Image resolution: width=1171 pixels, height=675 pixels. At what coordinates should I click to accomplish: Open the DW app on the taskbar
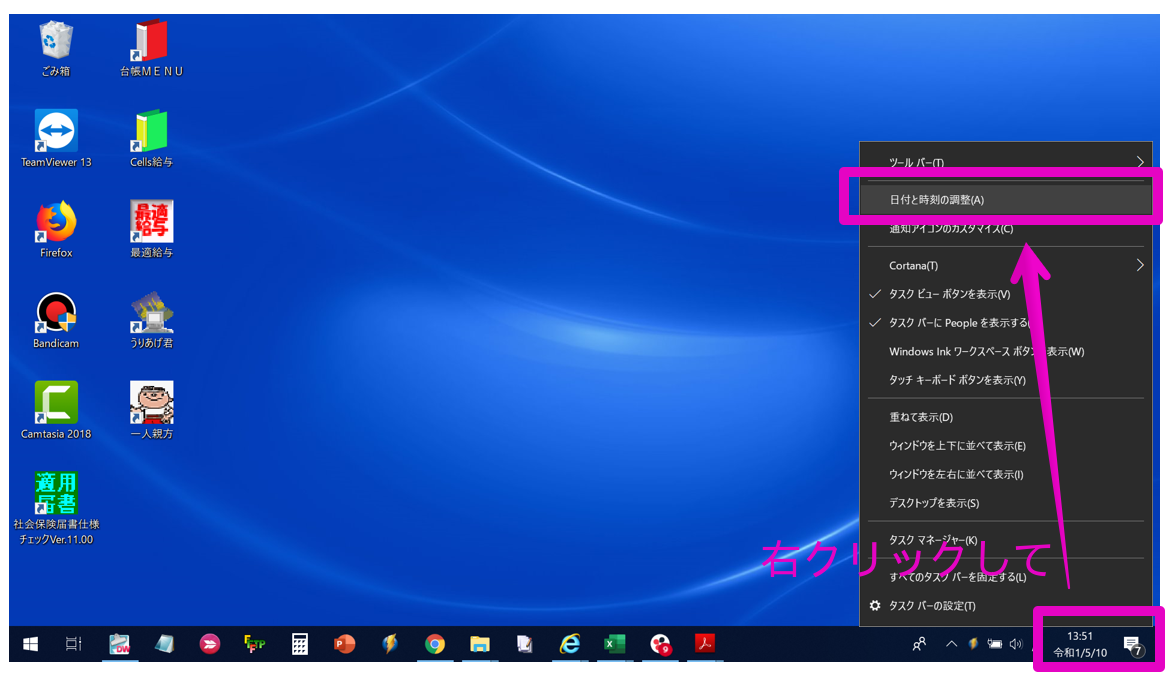(x=119, y=644)
